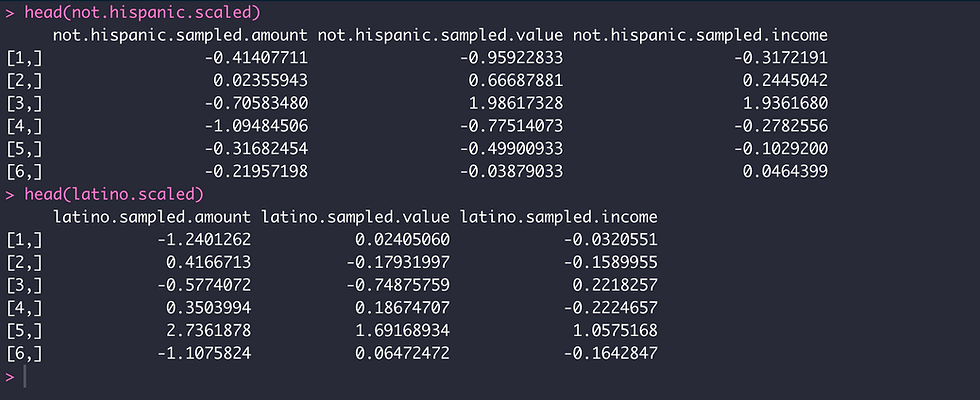Click the latino.sampled.amount column header
Image resolution: width=980 pixels, height=400 pixels.
pos(152,217)
